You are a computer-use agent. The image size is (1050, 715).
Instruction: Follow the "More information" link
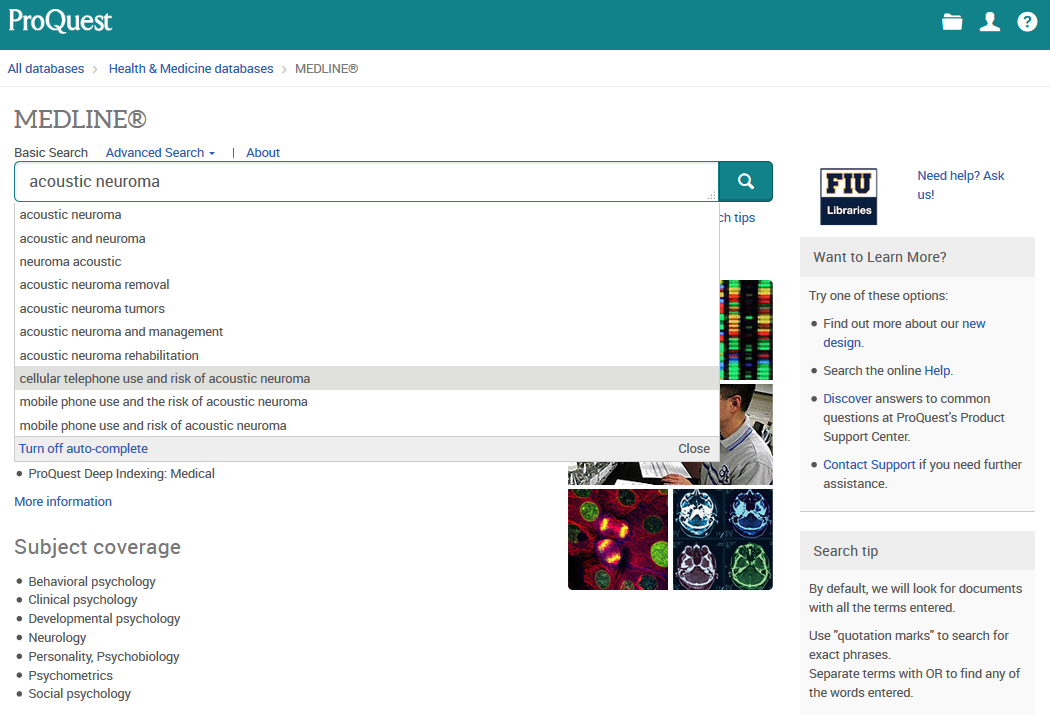(62, 501)
